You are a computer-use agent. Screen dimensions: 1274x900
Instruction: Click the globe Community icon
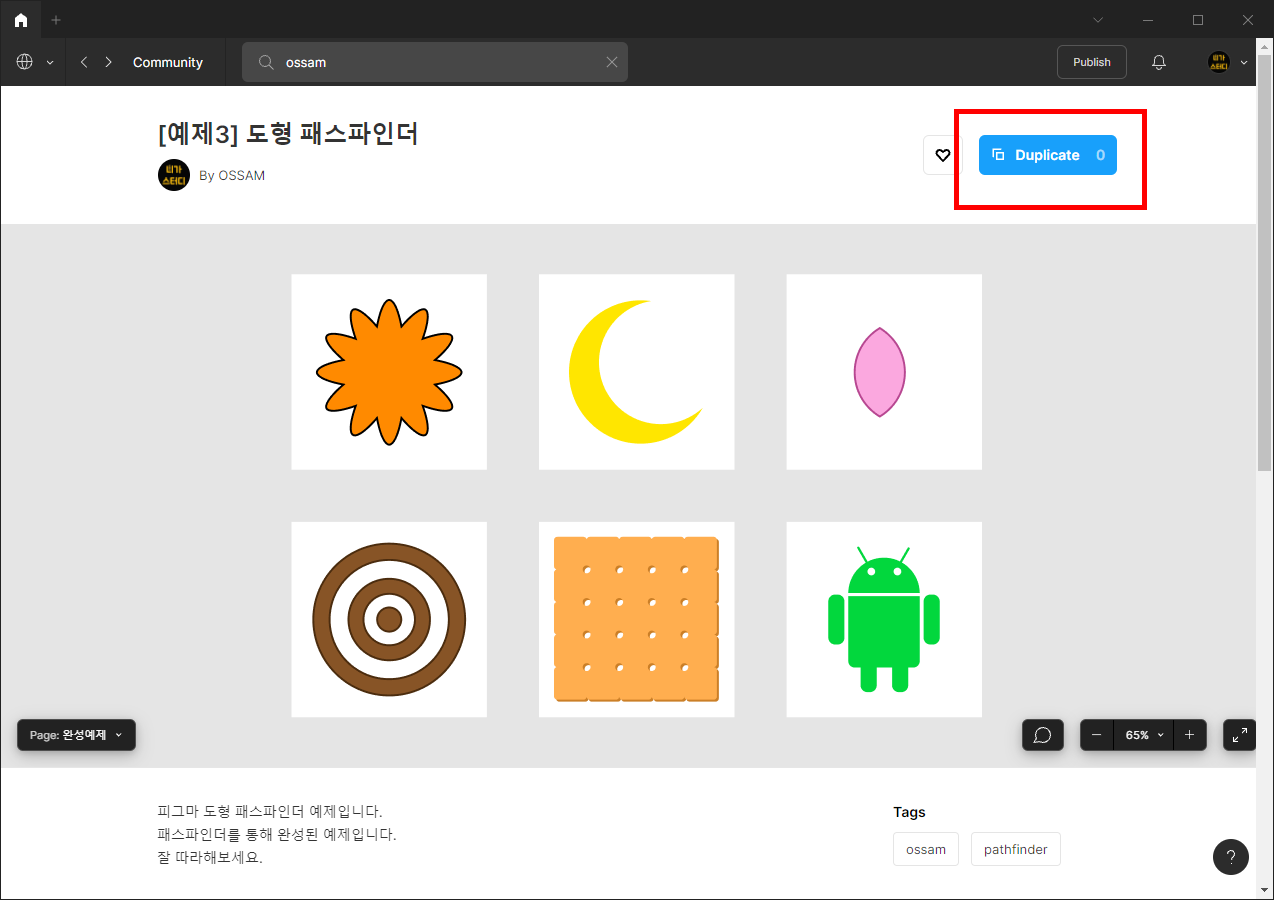25,62
